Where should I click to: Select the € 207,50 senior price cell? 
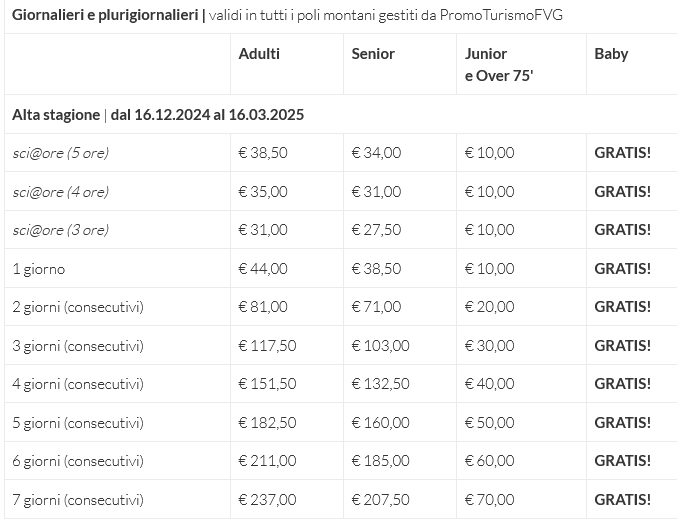coord(380,500)
